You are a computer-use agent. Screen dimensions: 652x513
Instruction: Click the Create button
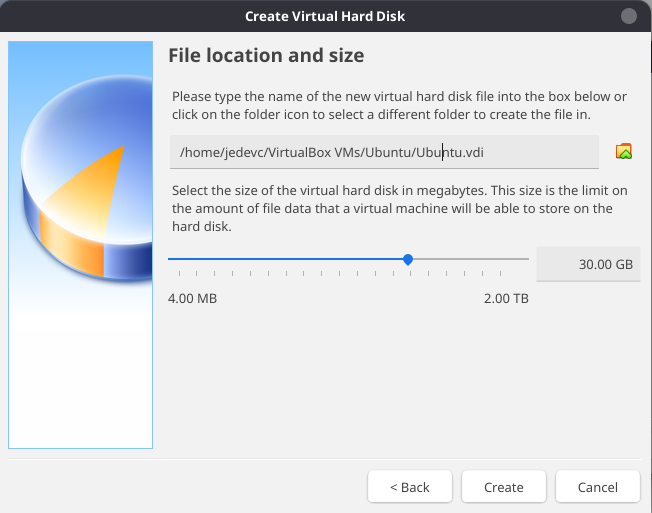504,486
